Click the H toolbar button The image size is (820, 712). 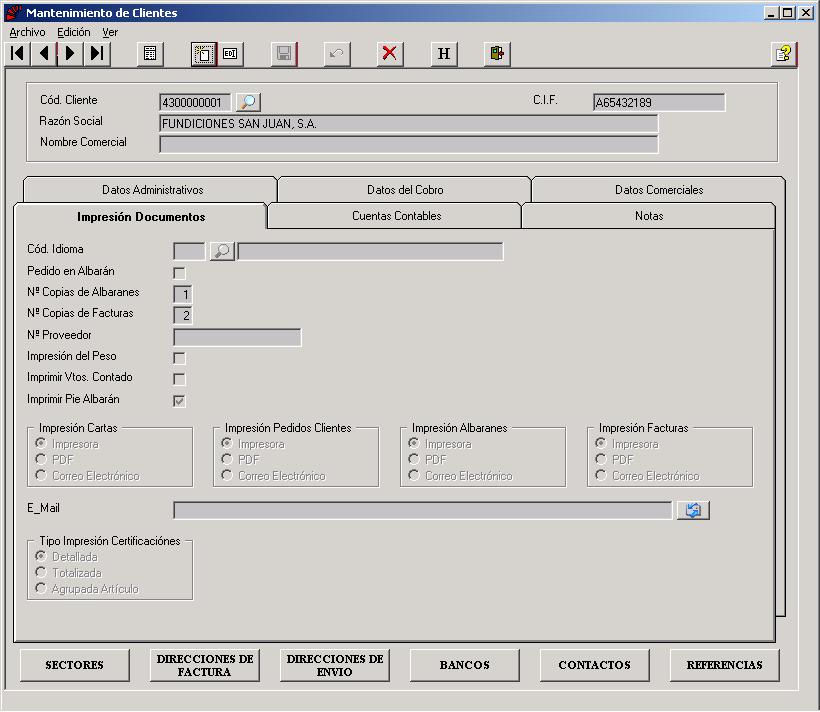443,53
